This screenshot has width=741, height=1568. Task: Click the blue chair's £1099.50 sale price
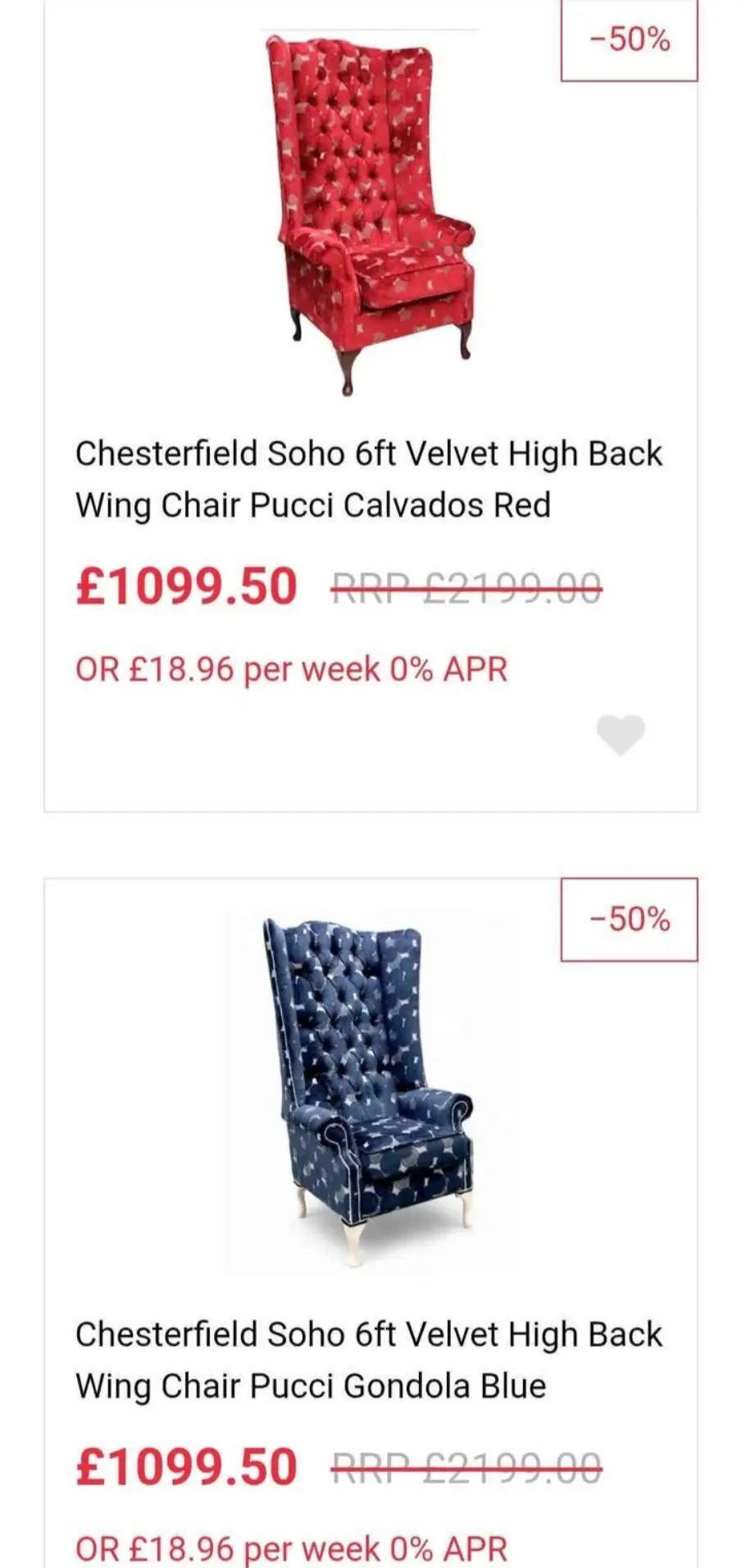click(186, 1466)
